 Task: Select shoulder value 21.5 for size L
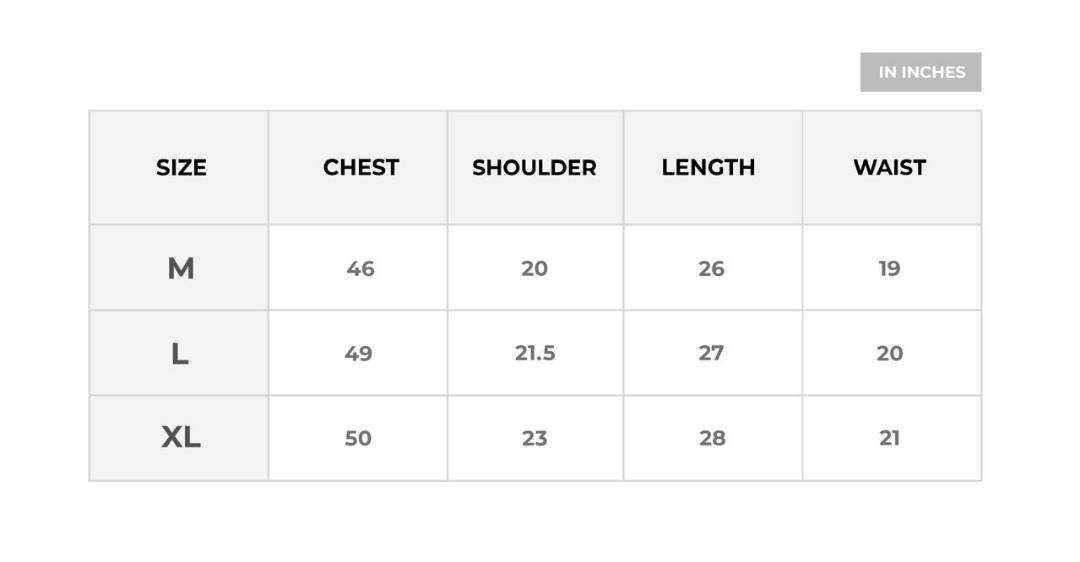535,353
